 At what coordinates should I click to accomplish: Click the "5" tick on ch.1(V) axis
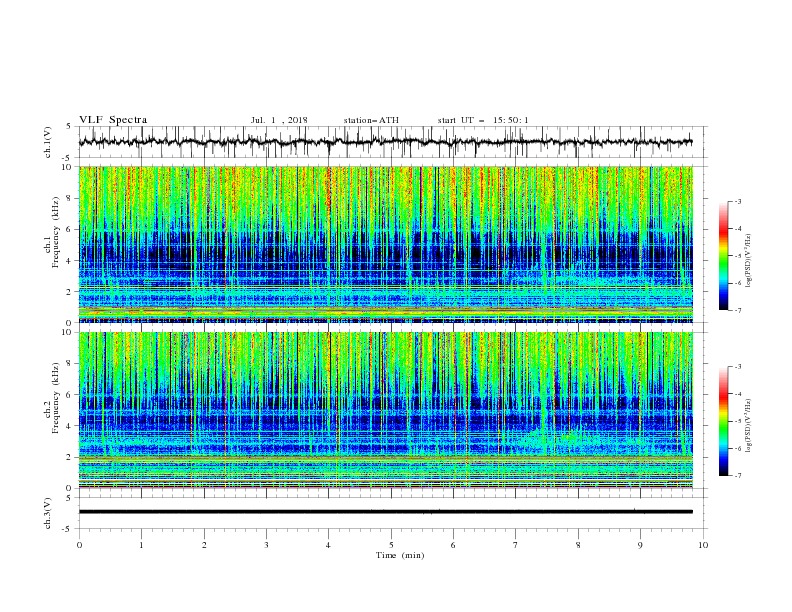click(x=69, y=126)
